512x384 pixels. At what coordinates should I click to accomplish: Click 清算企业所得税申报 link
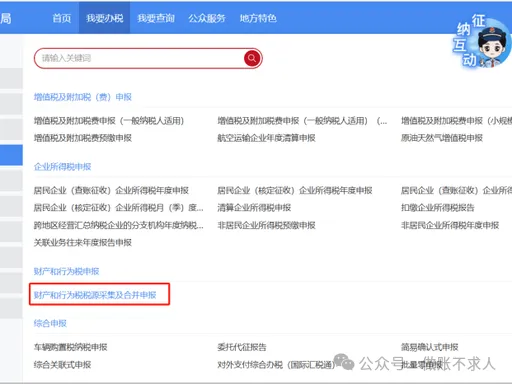[x=254, y=208]
